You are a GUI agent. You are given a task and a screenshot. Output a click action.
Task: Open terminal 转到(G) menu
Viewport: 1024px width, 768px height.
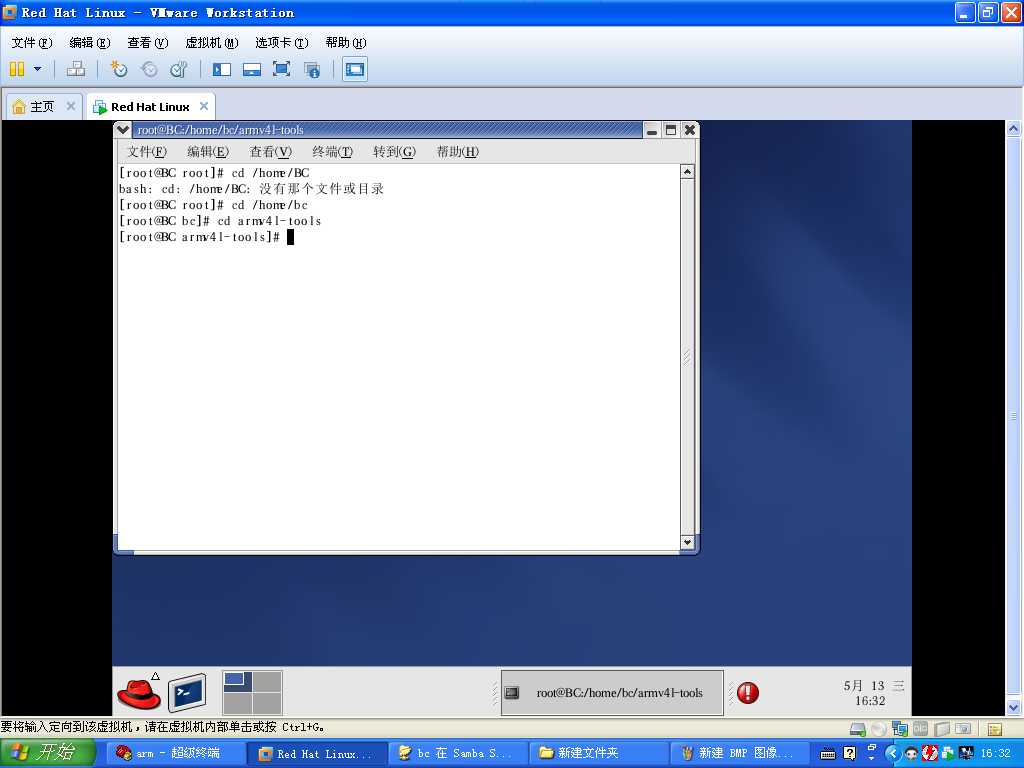[x=394, y=152]
